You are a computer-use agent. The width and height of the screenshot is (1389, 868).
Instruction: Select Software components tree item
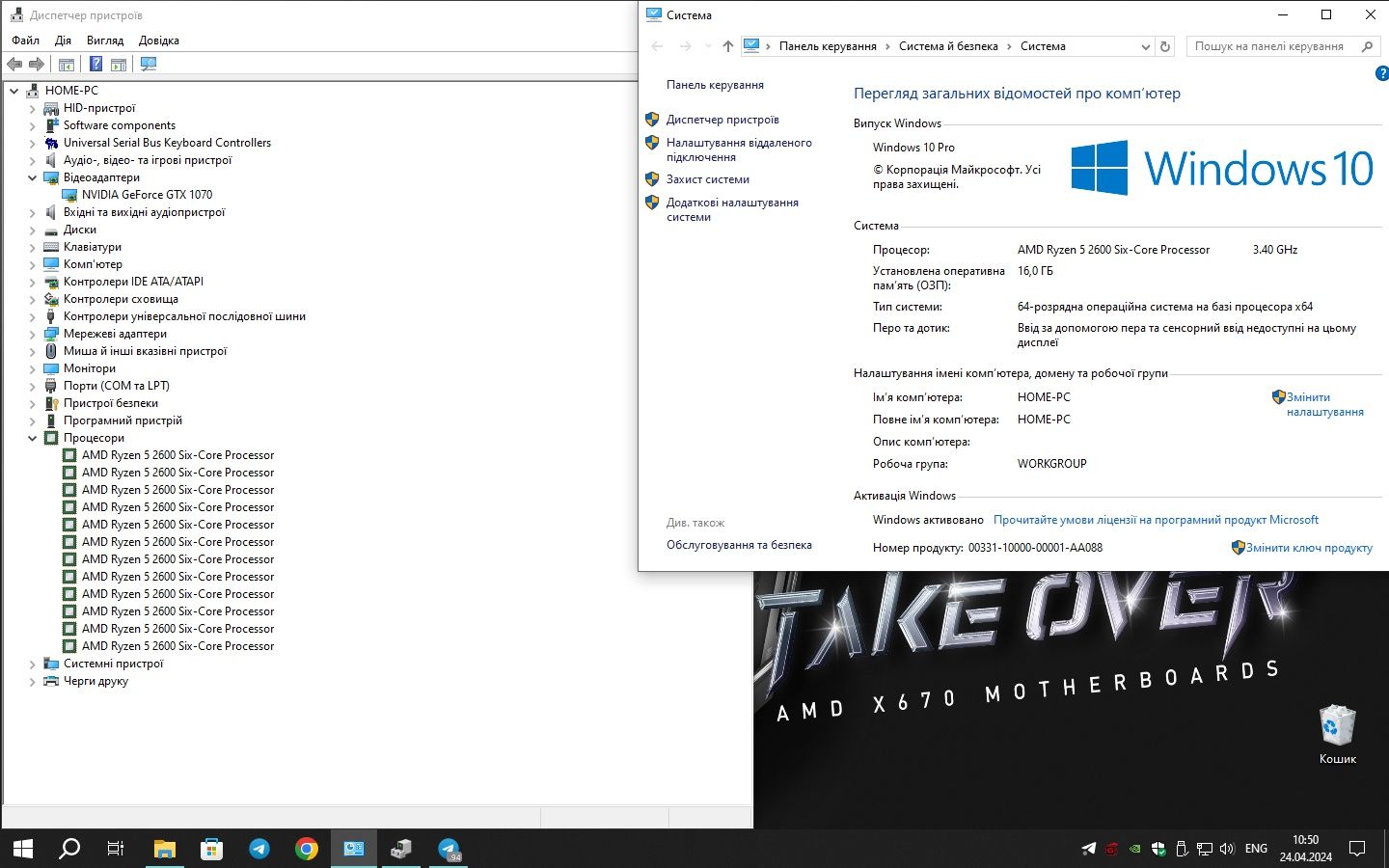click(120, 125)
